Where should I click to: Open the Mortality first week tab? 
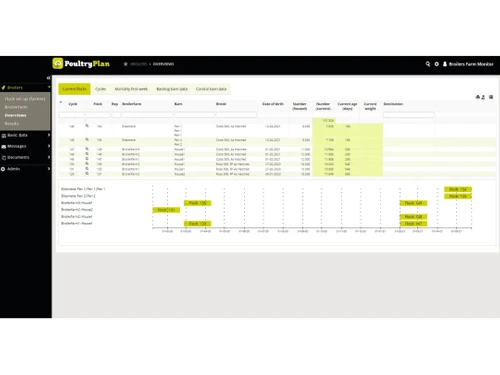131,89
